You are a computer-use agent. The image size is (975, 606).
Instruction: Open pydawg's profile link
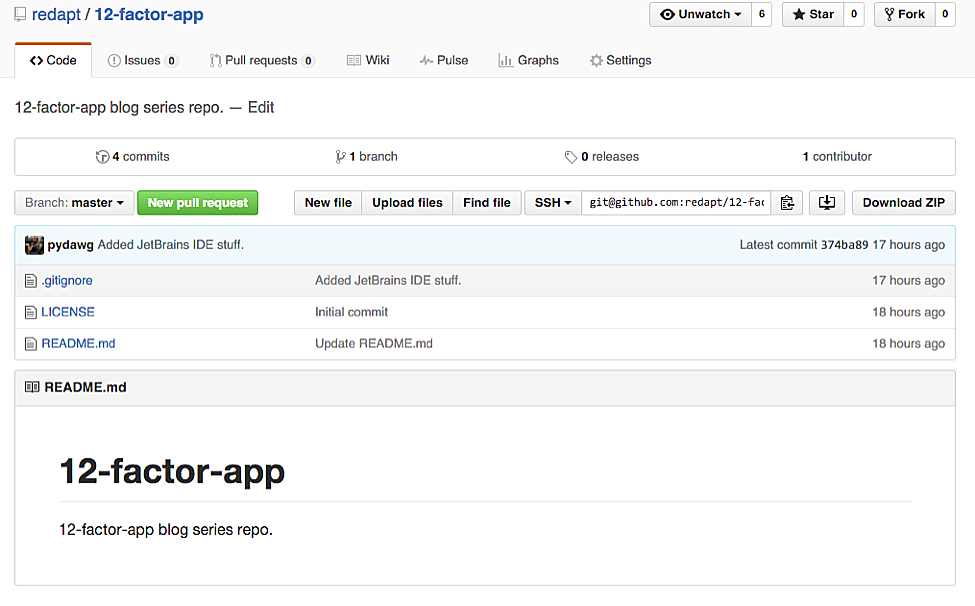pyautogui.click(x=70, y=245)
